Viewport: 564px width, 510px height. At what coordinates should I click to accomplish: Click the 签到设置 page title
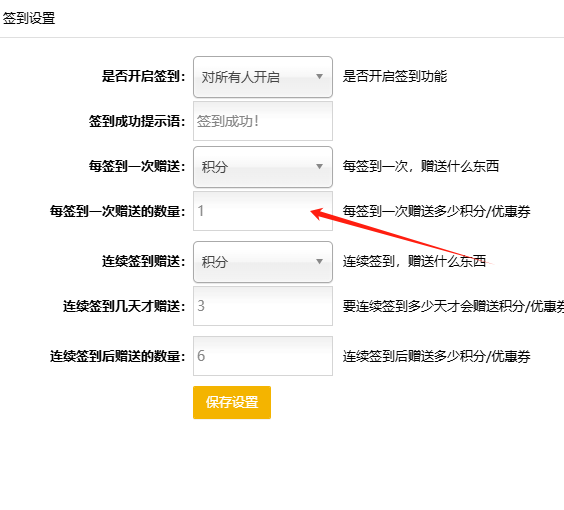(29, 18)
